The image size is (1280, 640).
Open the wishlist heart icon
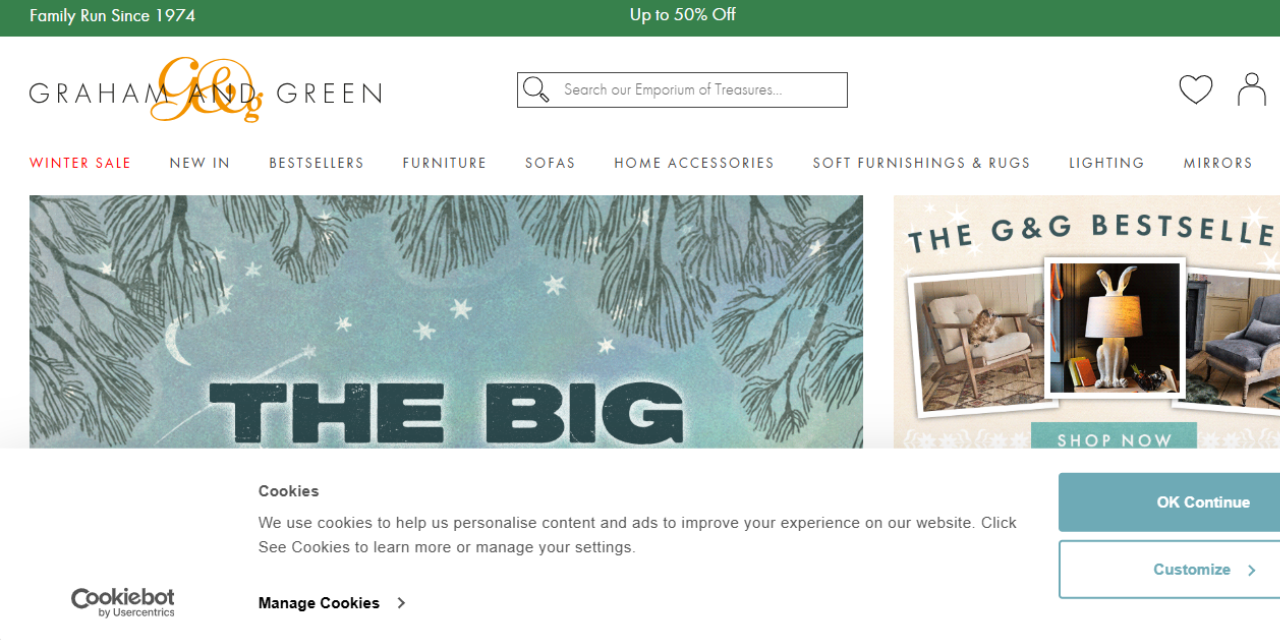1195,90
